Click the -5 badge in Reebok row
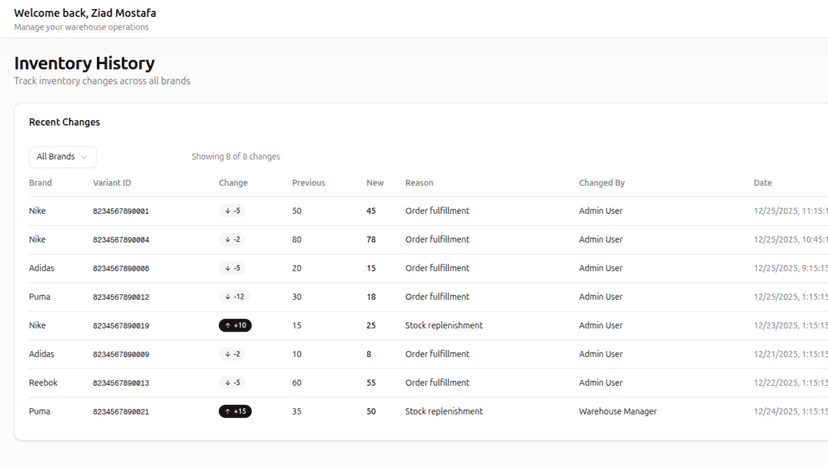 (232, 383)
